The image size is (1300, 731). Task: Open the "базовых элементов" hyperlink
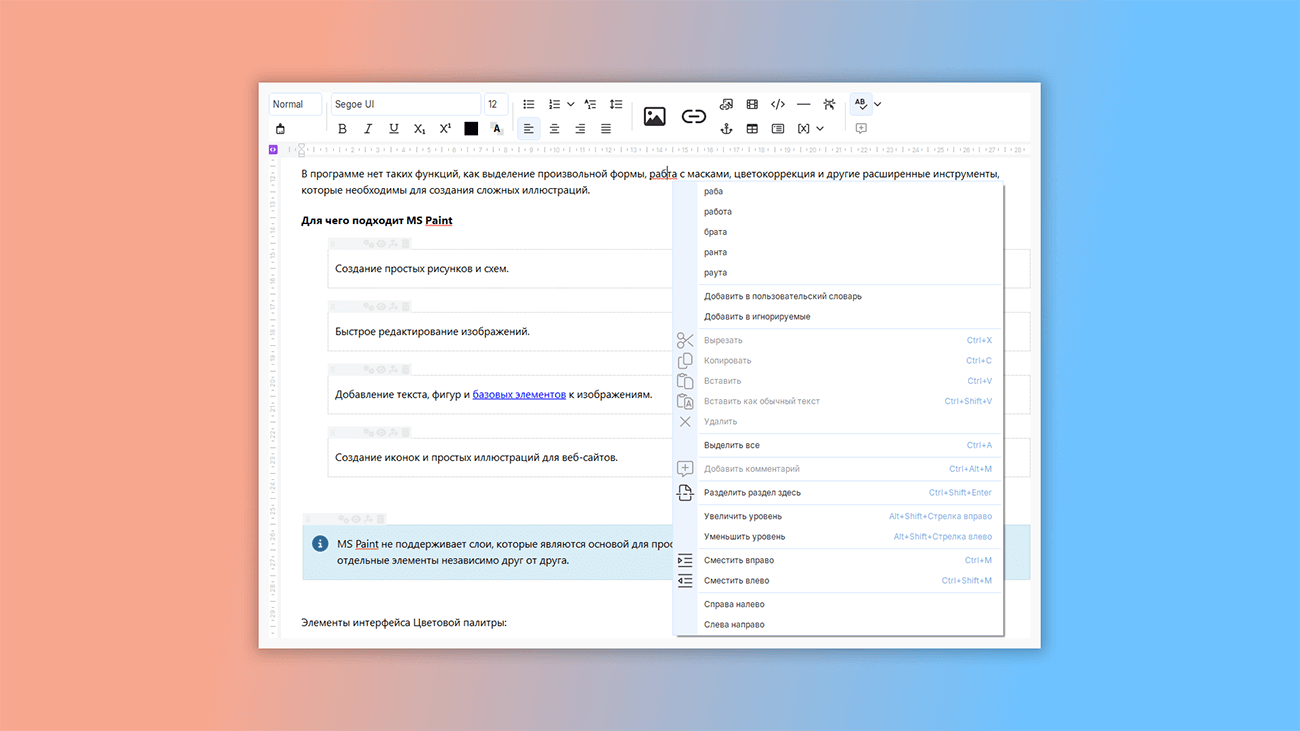[519, 395]
